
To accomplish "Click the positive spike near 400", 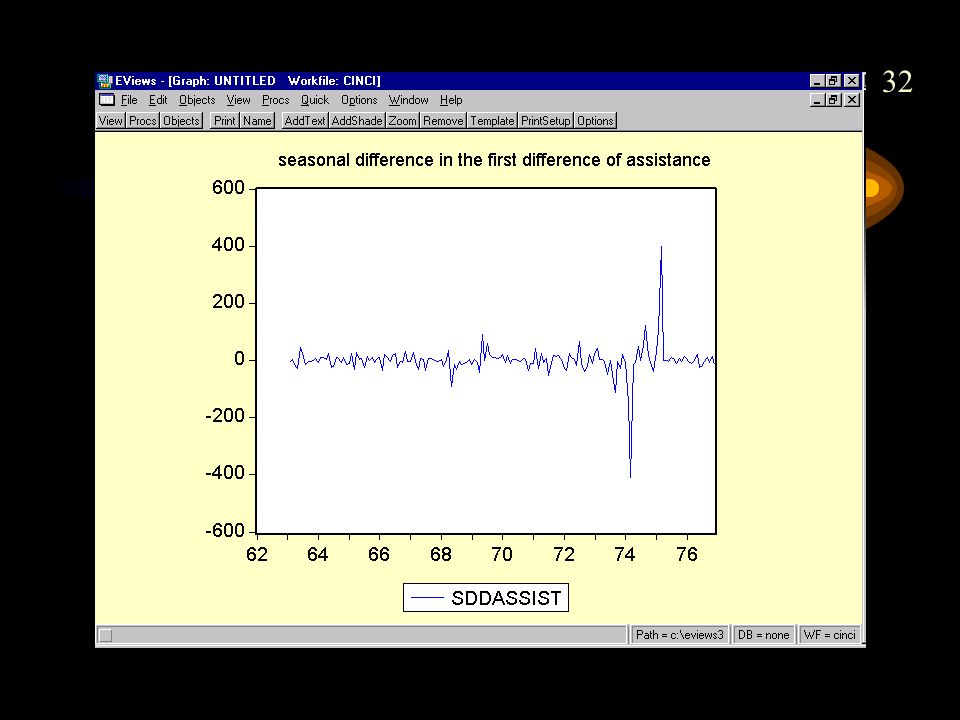I will [x=661, y=247].
